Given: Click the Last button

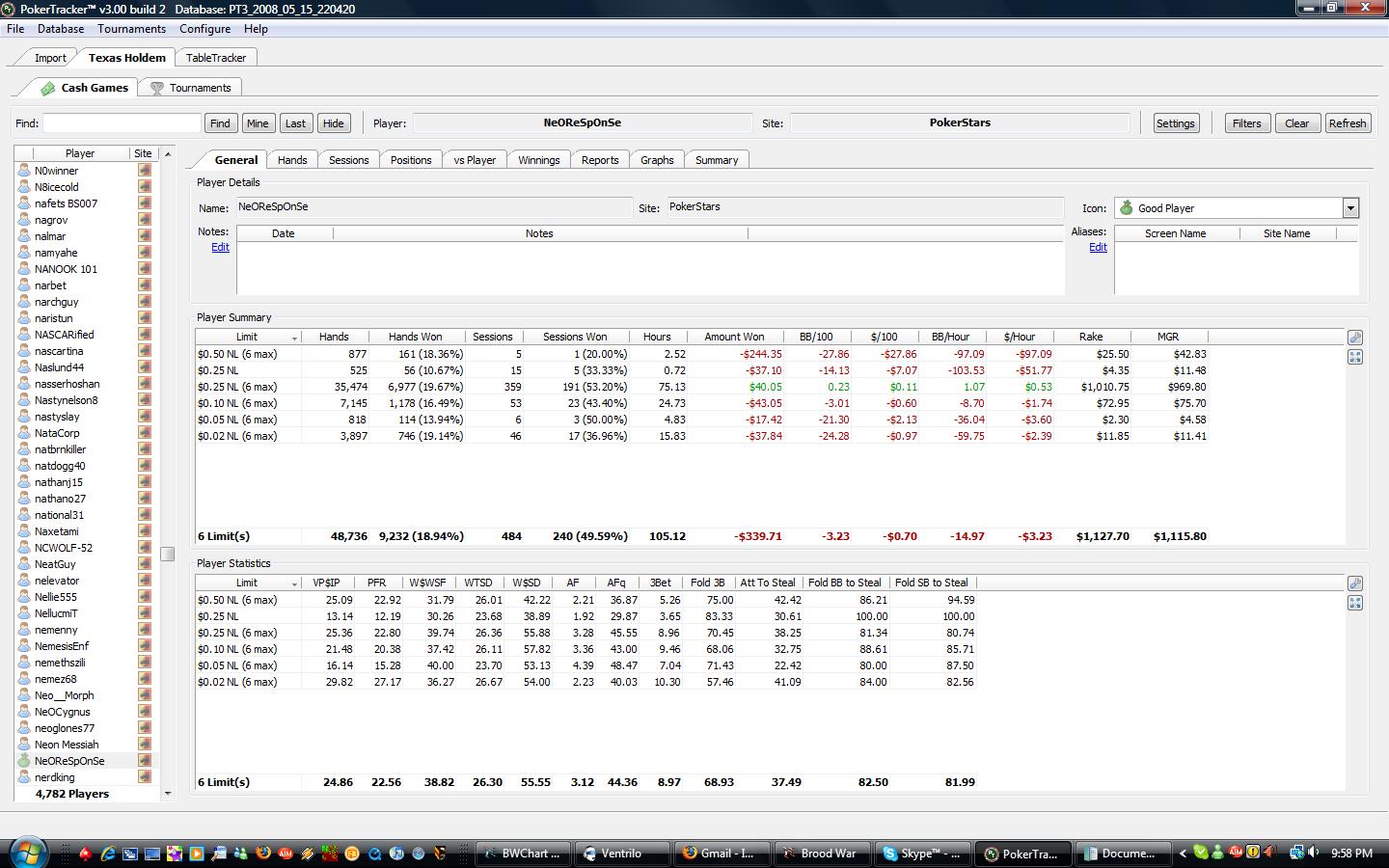Looking at the screenshot, I should point(295,123).
